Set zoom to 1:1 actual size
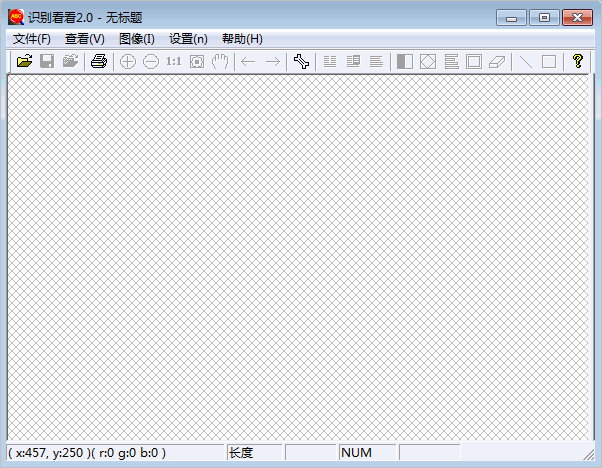 (x=174, y=61)
